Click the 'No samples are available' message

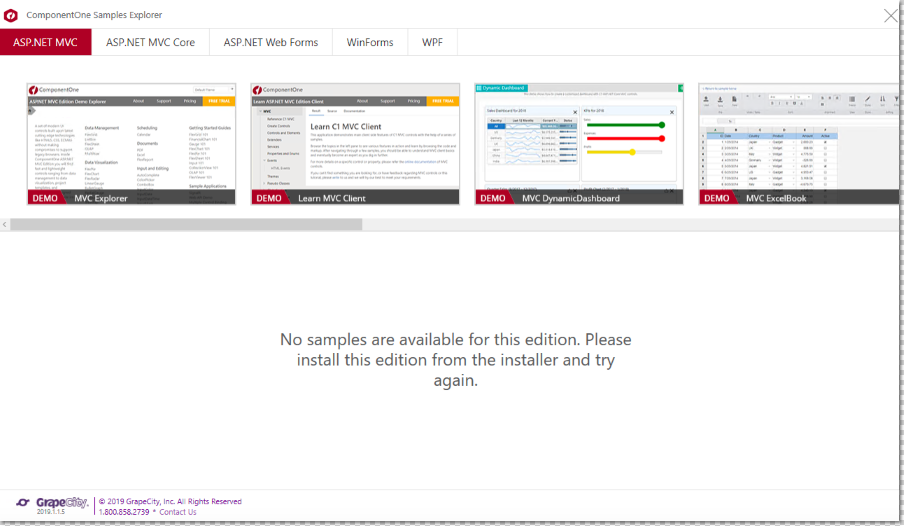455,360
